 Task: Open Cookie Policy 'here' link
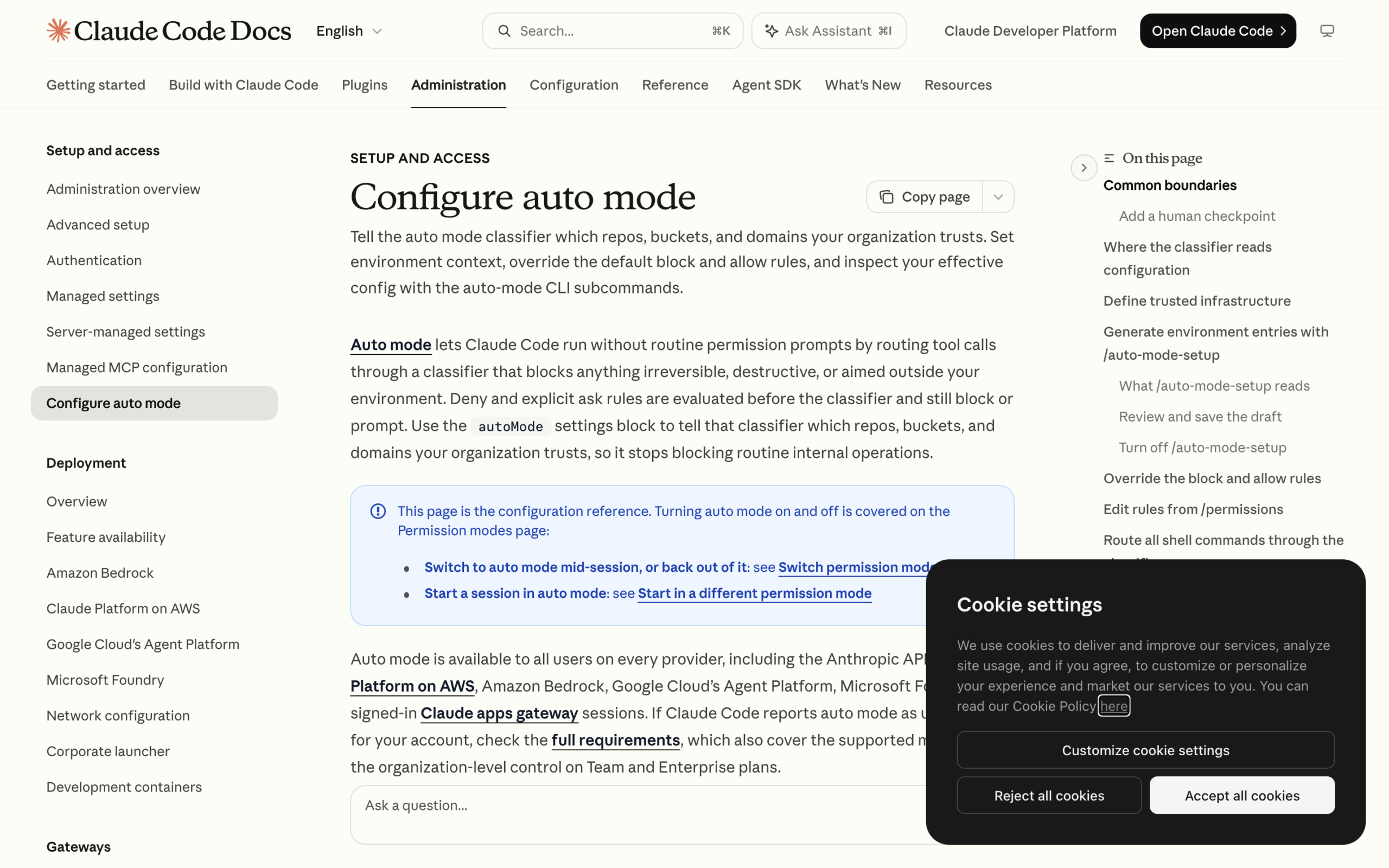[1113, 706]
